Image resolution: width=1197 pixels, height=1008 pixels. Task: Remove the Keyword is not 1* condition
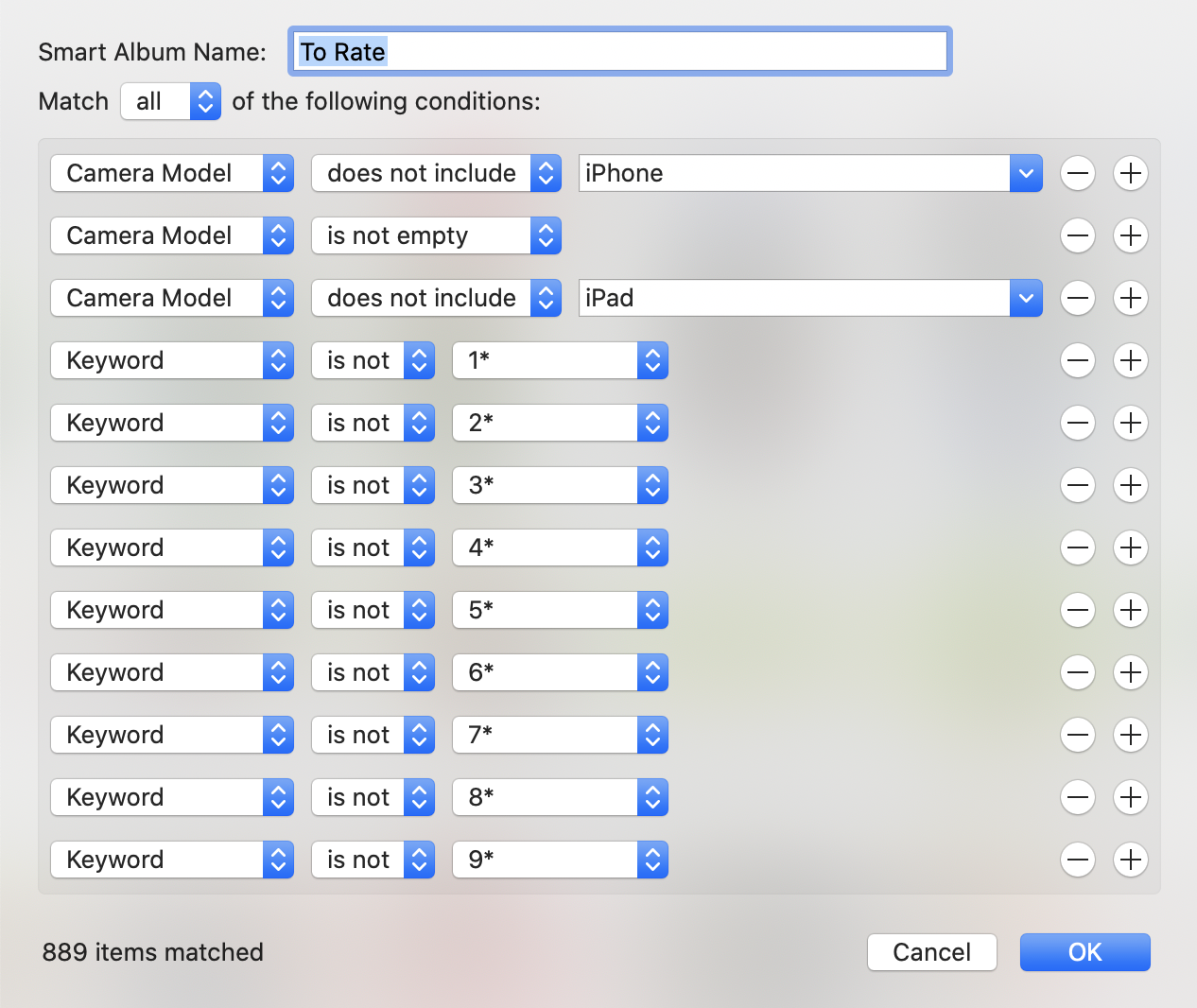pos(1078,360)
